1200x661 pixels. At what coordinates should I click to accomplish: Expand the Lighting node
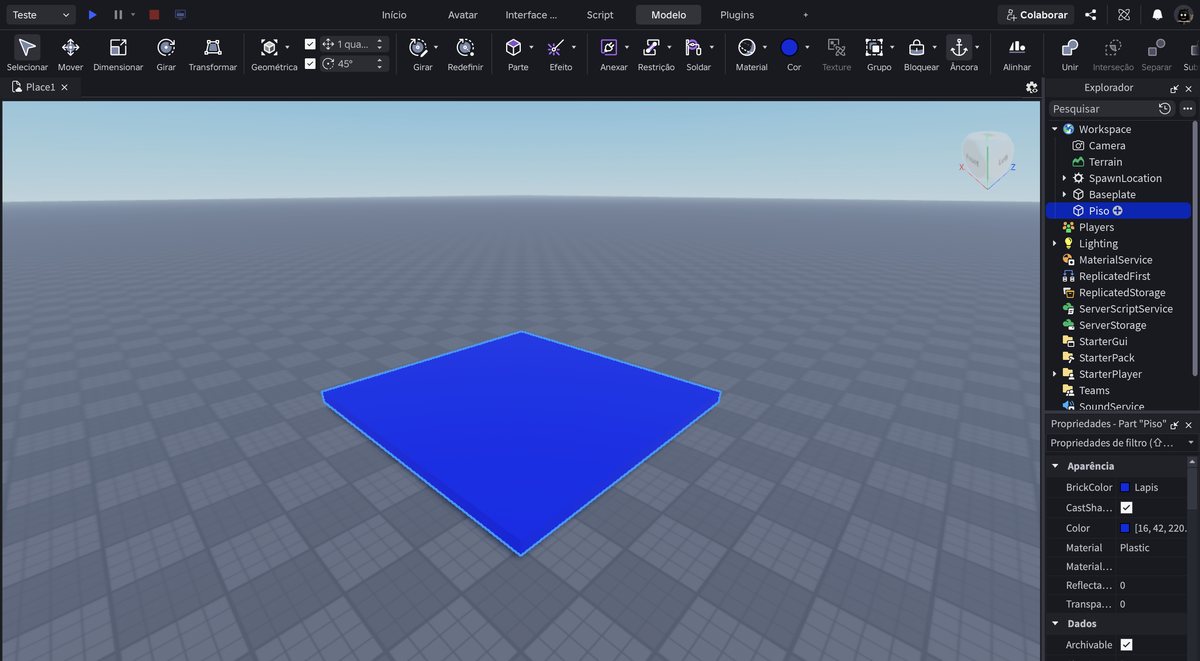click(1054, 244)
